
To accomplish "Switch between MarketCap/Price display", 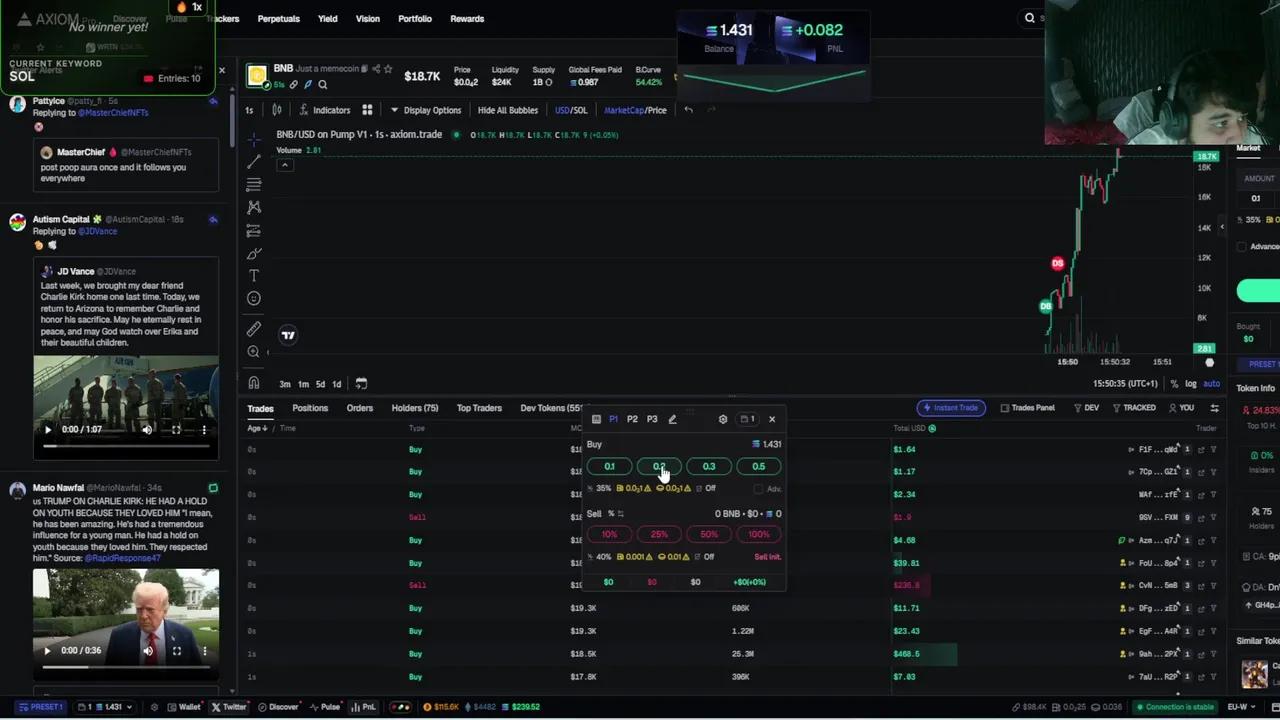I will pyautogui.click(x=635, y=110).
